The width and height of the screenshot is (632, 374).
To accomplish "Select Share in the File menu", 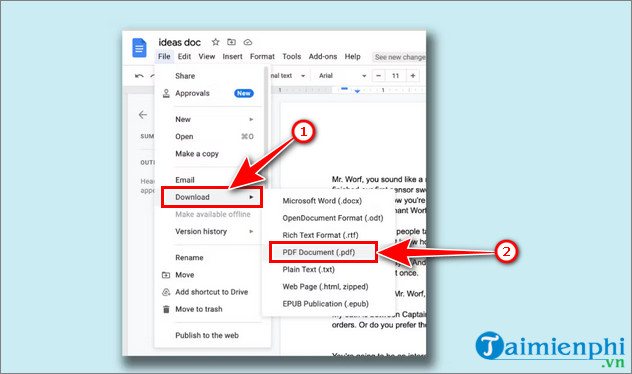I will 185,76.
